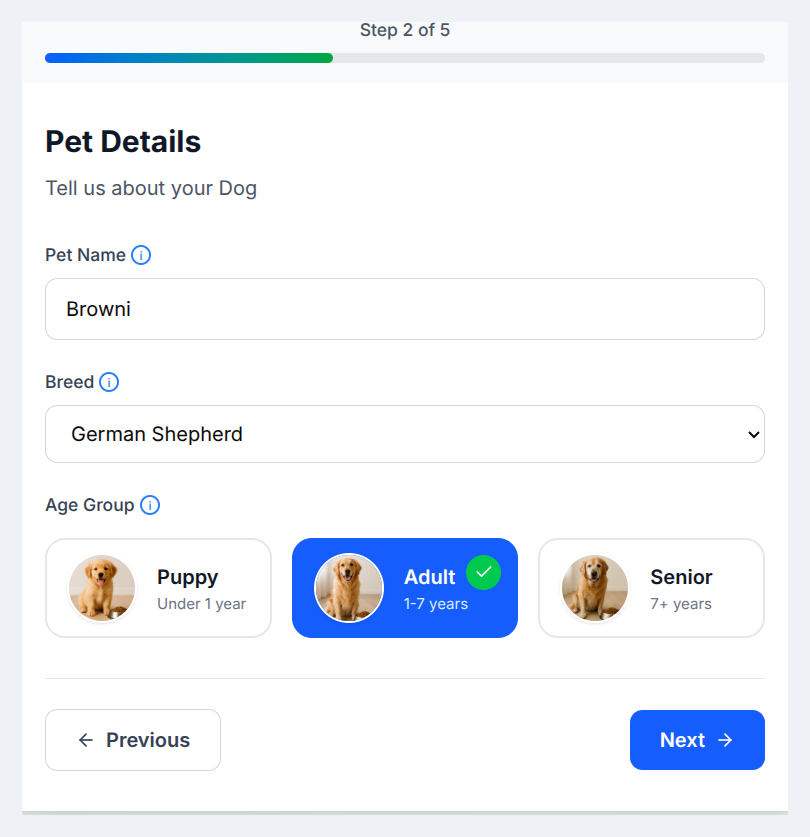This screenshot has width=810, height=837.
Task: Click the Age Group info icon
Action: (150, 505)
